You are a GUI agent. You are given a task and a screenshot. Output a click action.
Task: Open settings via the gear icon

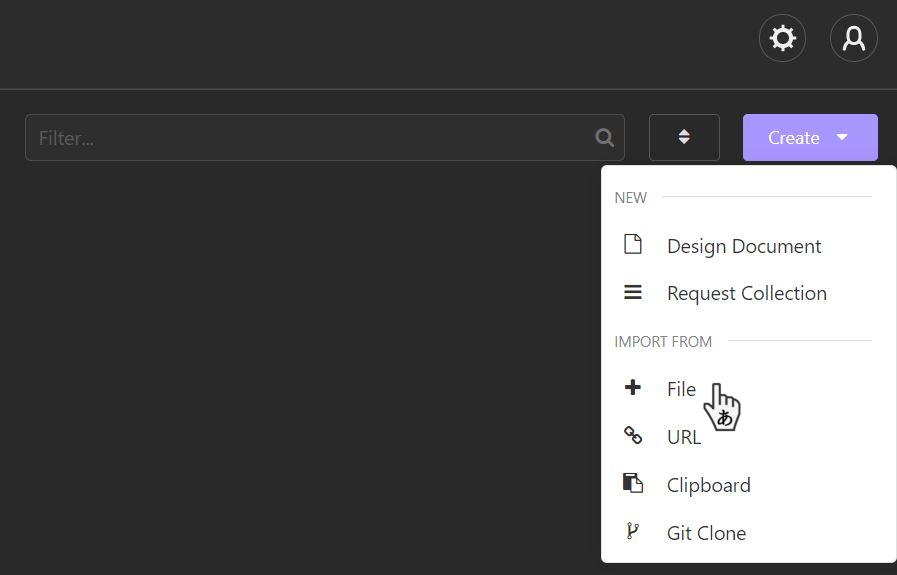click(782, 38)
